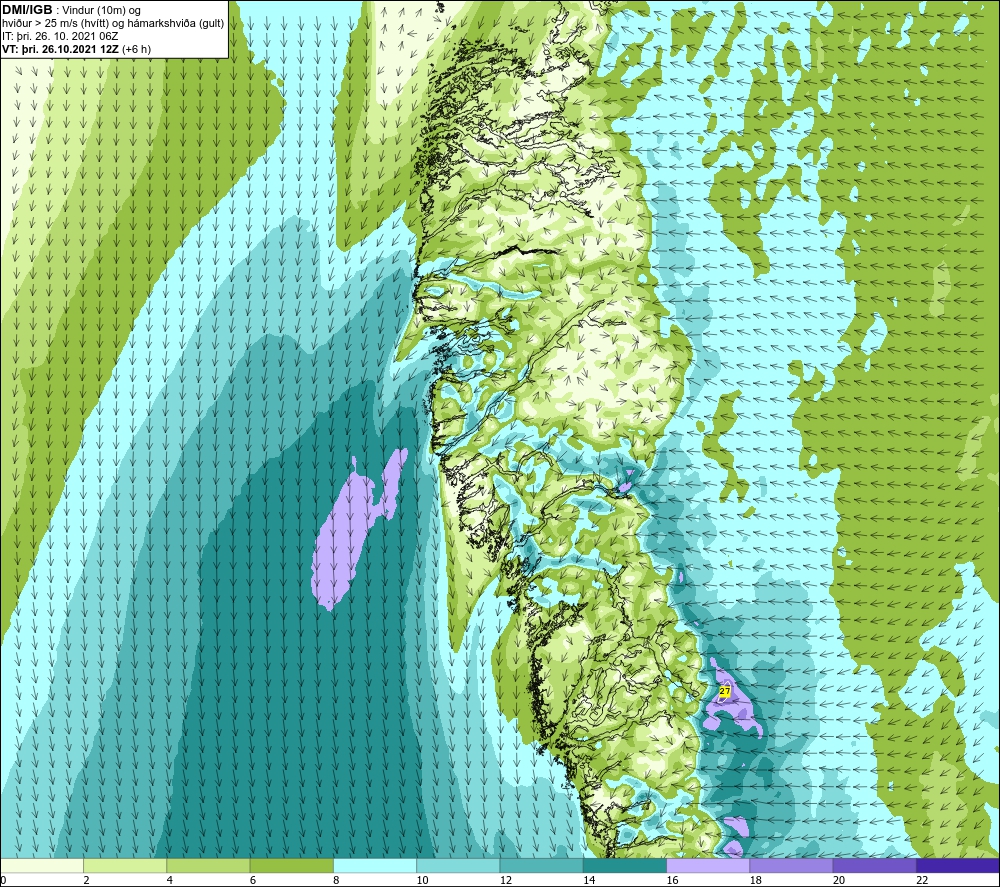Click the 6–8 m/s olive green legend swatch
Viewport: 1000px width, 887px height.
291,865
